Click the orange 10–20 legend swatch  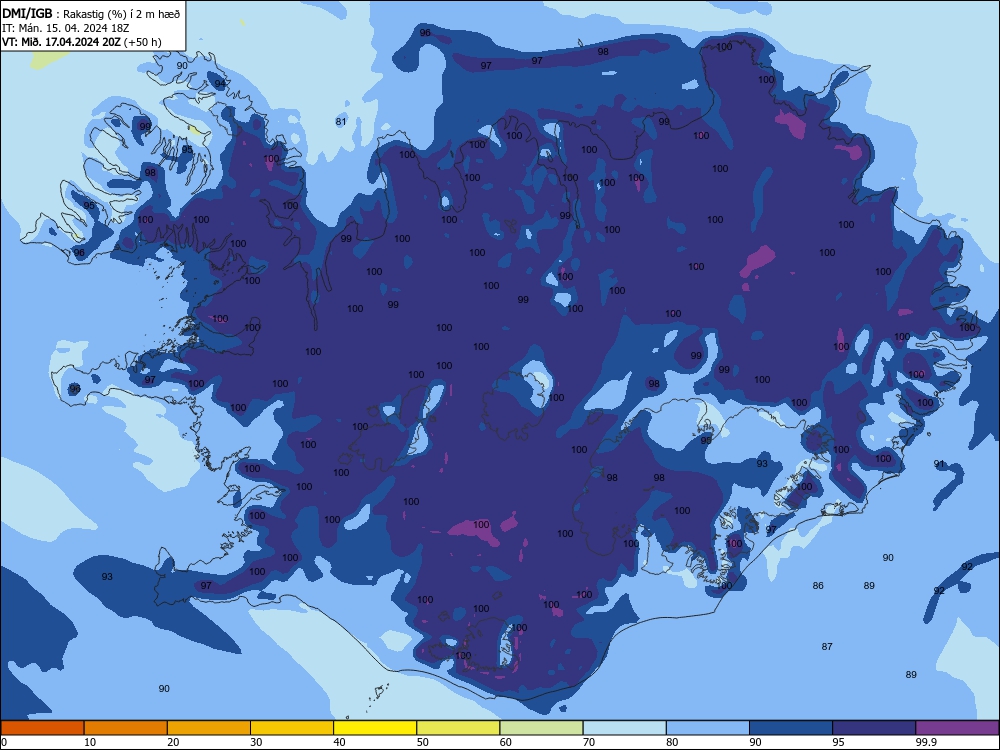(126, 728)
